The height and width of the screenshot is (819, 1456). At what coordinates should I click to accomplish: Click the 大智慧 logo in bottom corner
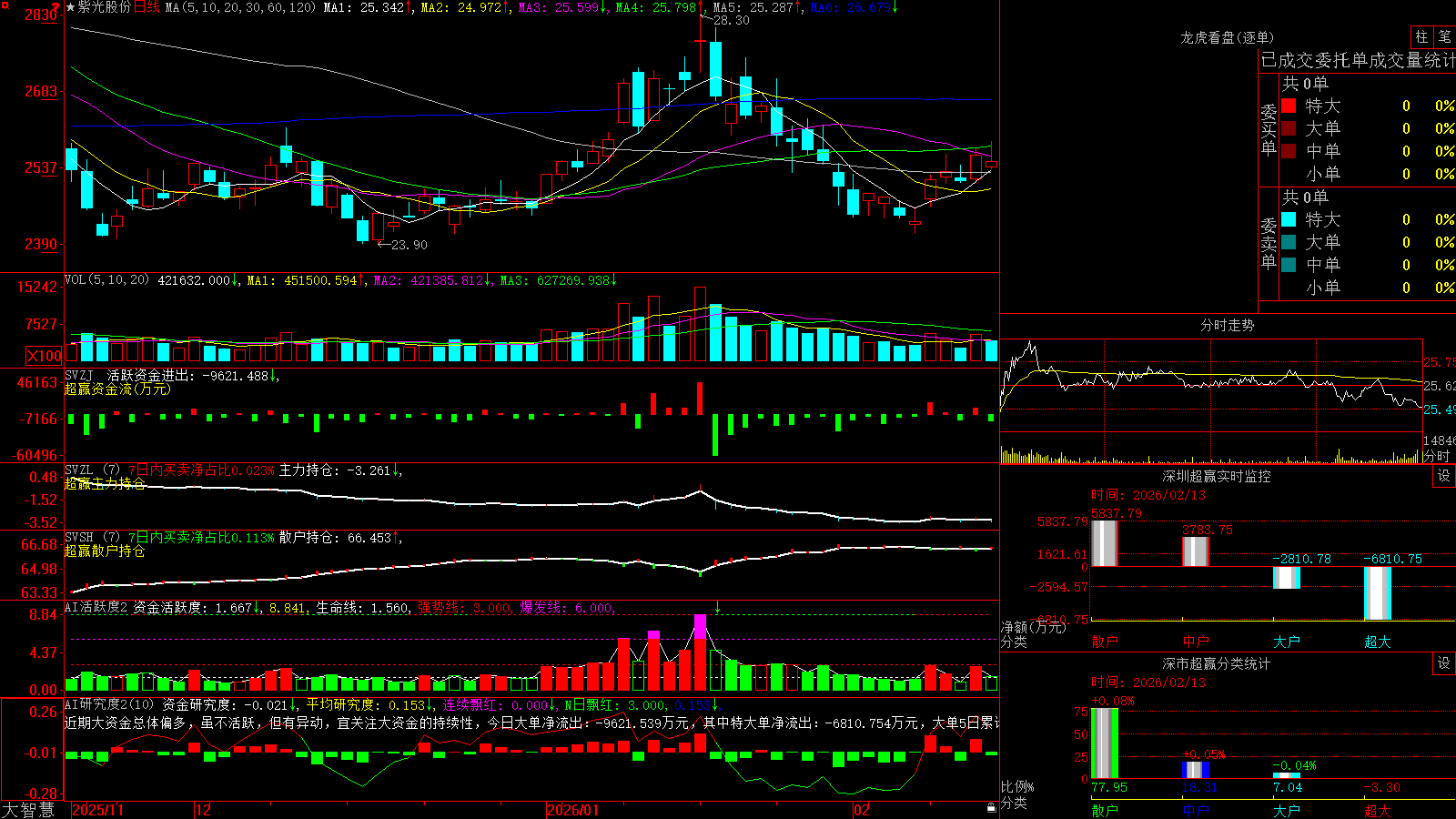28,810
